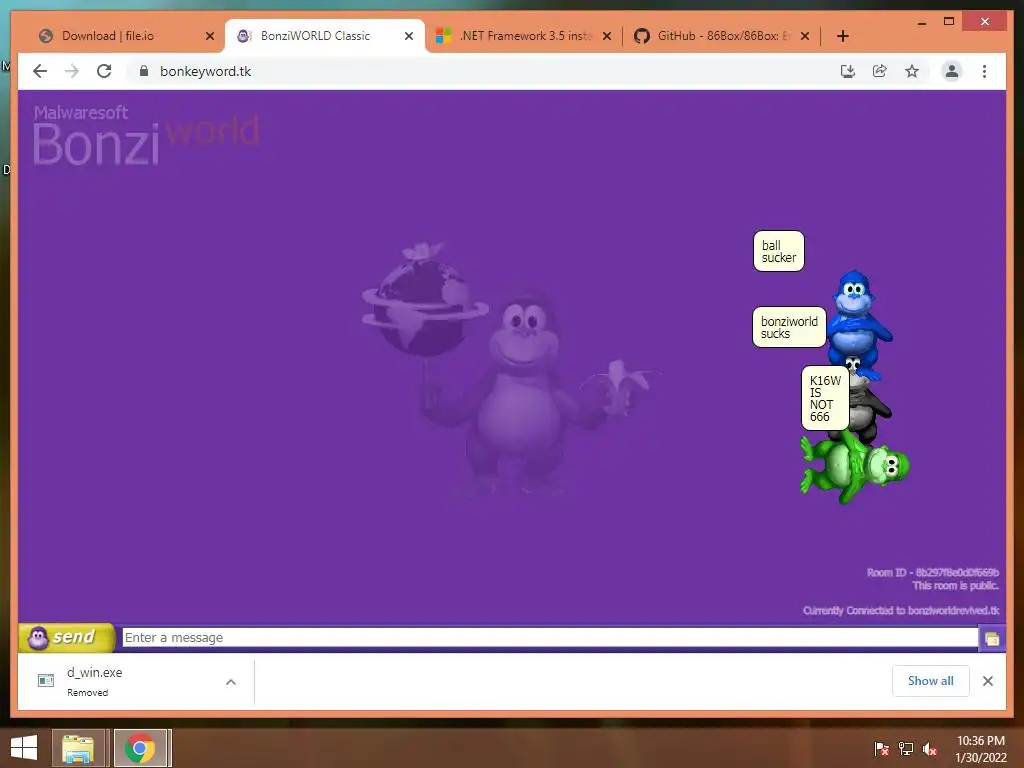This screenshot has height=768, width=1024.
Task: Open a new browser tab
Action: (842, 36)
